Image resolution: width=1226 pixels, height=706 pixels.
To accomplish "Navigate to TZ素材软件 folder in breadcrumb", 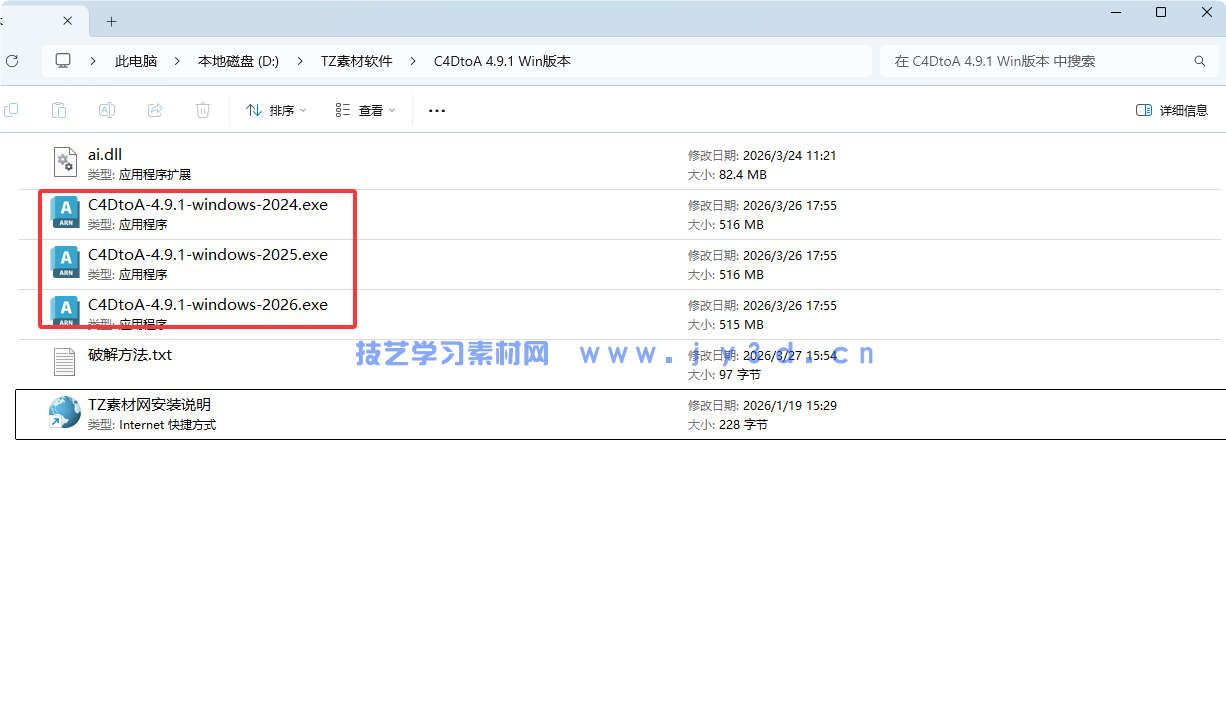I will click(356, 61).
